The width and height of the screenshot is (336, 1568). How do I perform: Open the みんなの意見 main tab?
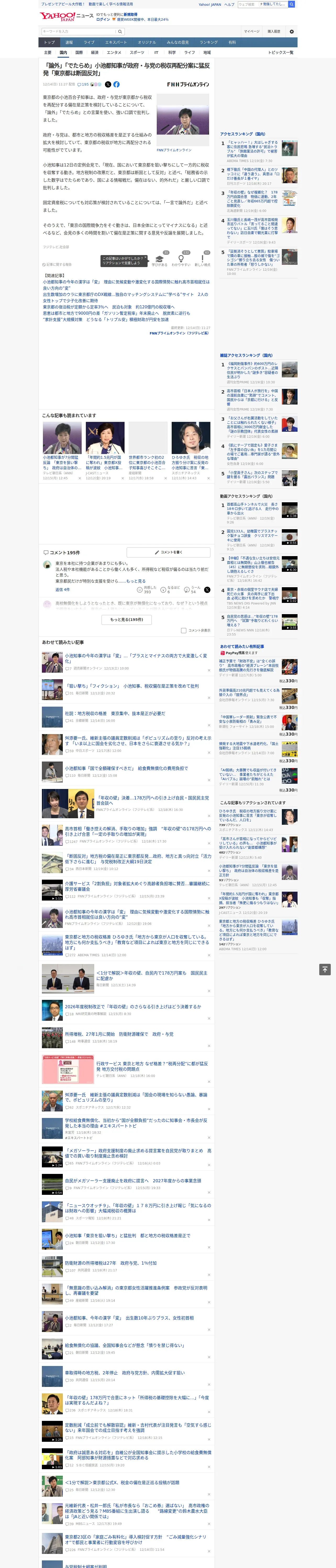pos(178,43)
